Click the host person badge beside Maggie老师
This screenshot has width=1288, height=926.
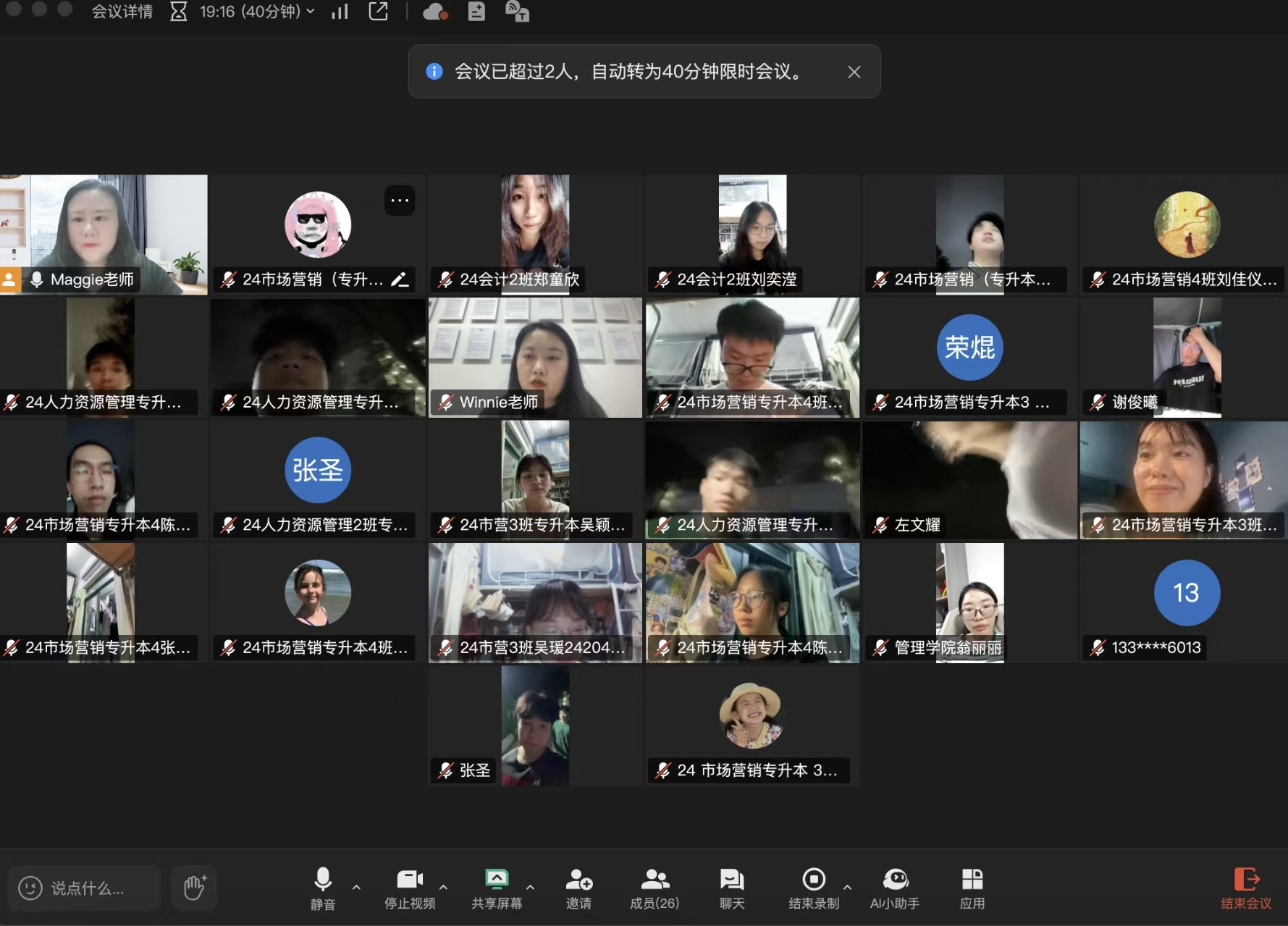9,279
